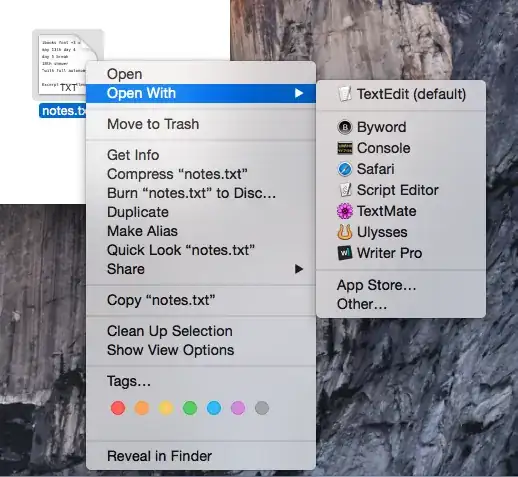Choose Copy "notes.txt"
This screenshot has height=477, width=518.
point(201,300)
